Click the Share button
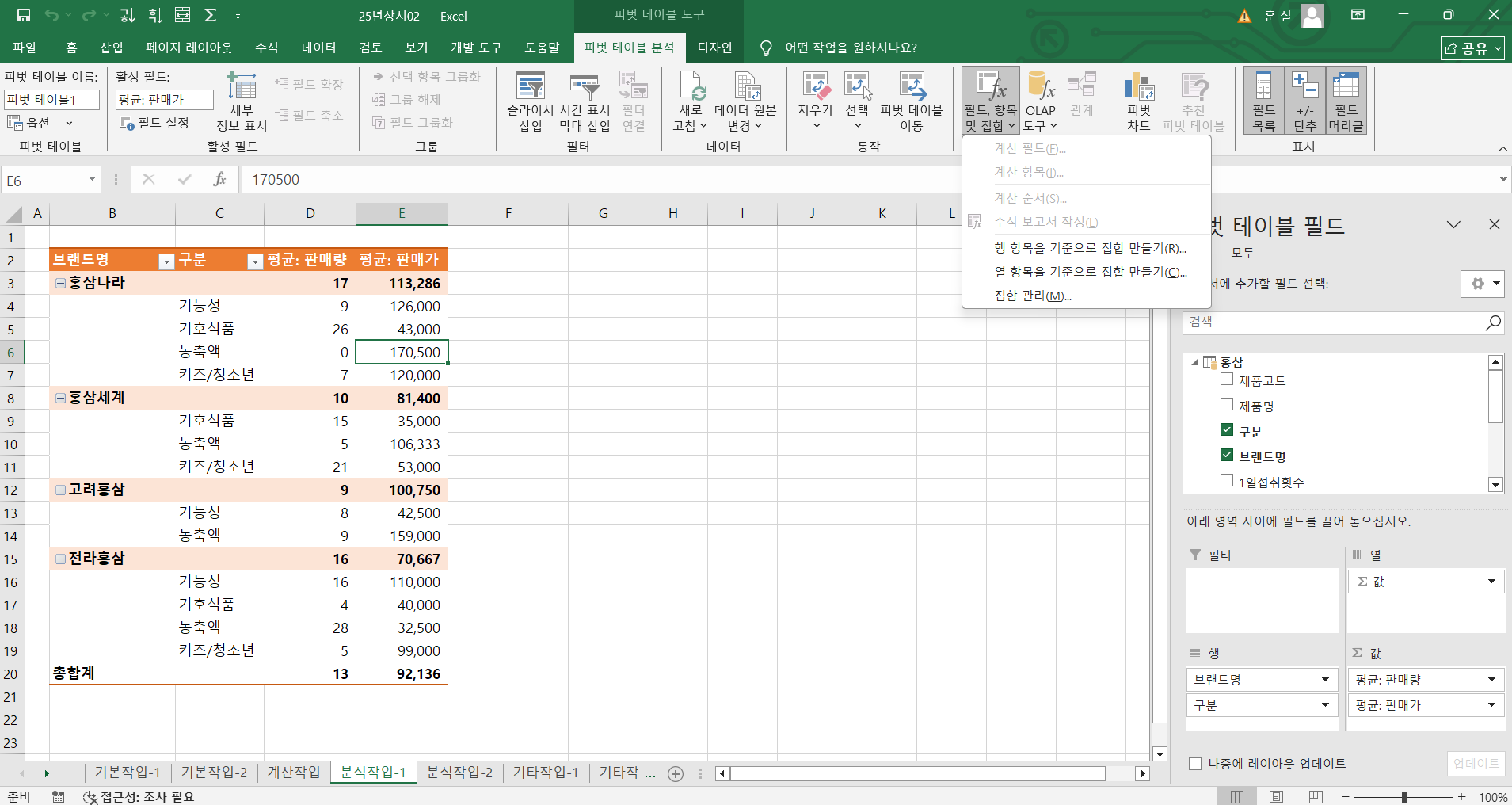 click(1472, 48)
